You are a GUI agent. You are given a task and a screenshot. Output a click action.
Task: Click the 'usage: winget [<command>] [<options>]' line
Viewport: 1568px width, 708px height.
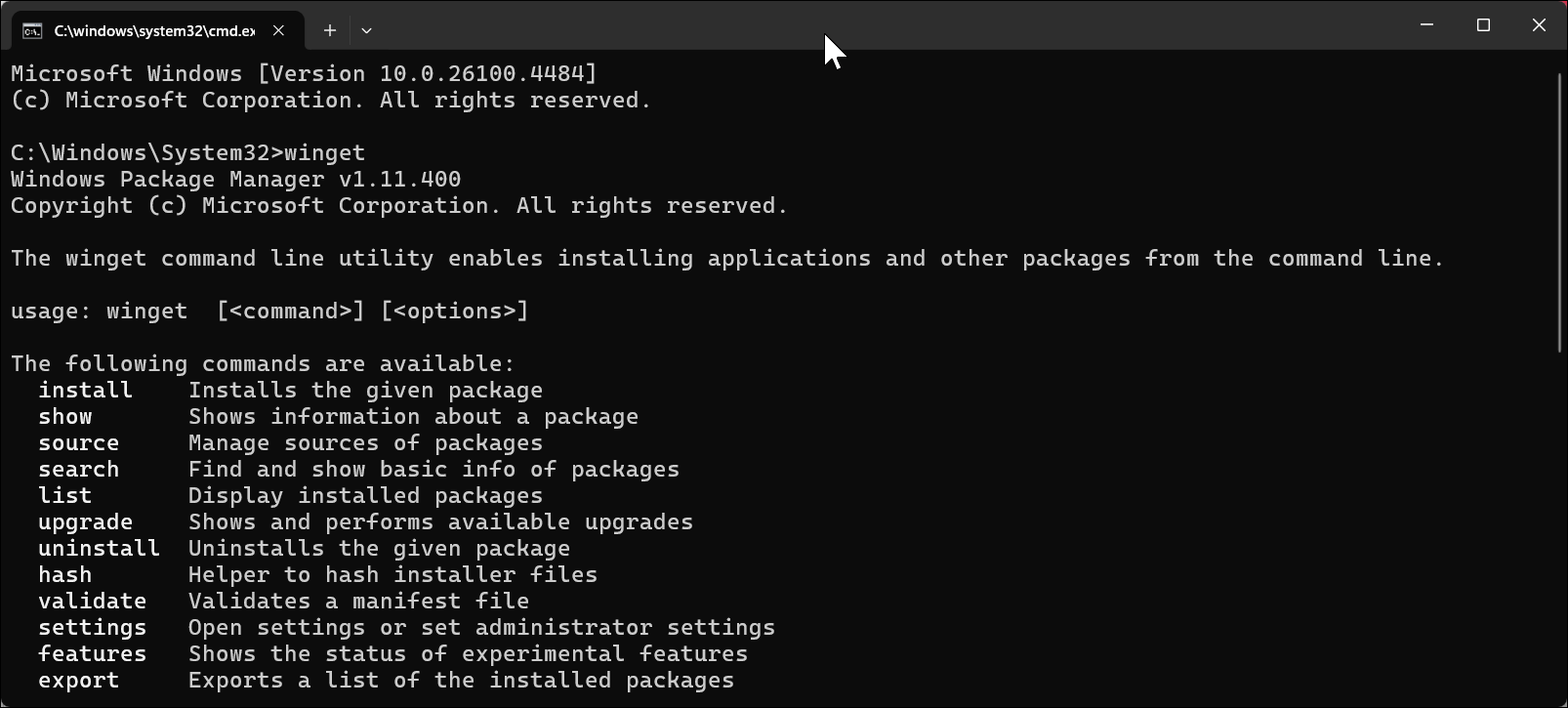[x=269, y=312]
